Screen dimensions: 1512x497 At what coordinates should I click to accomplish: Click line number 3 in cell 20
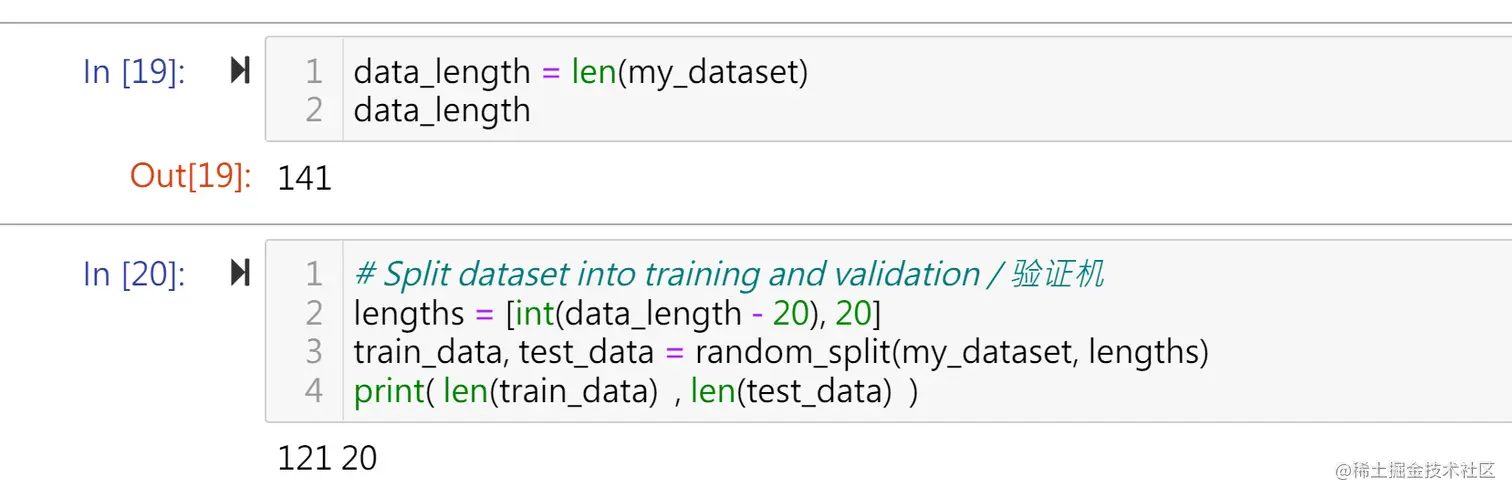pos(314,352)
